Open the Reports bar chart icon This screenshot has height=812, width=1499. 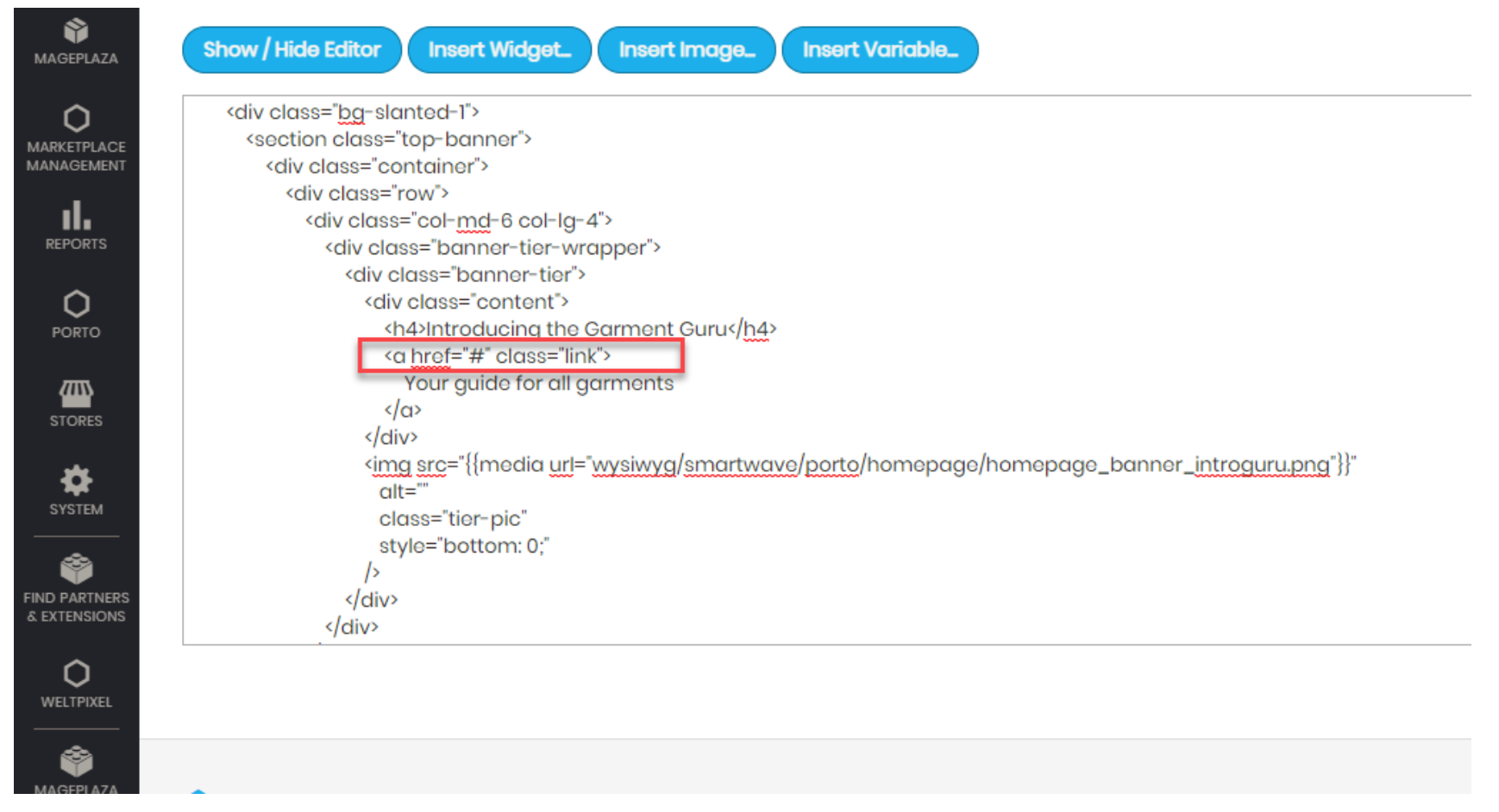pos(76,215)
